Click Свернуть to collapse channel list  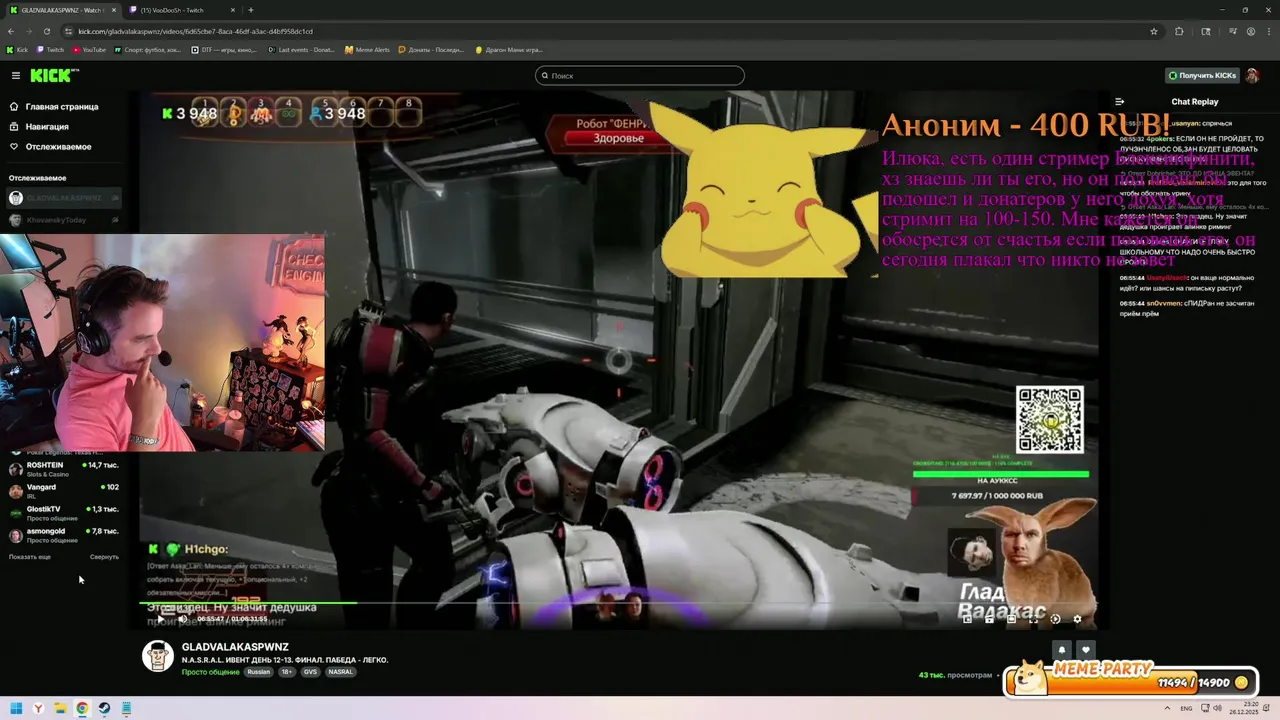tap(104, 557)
